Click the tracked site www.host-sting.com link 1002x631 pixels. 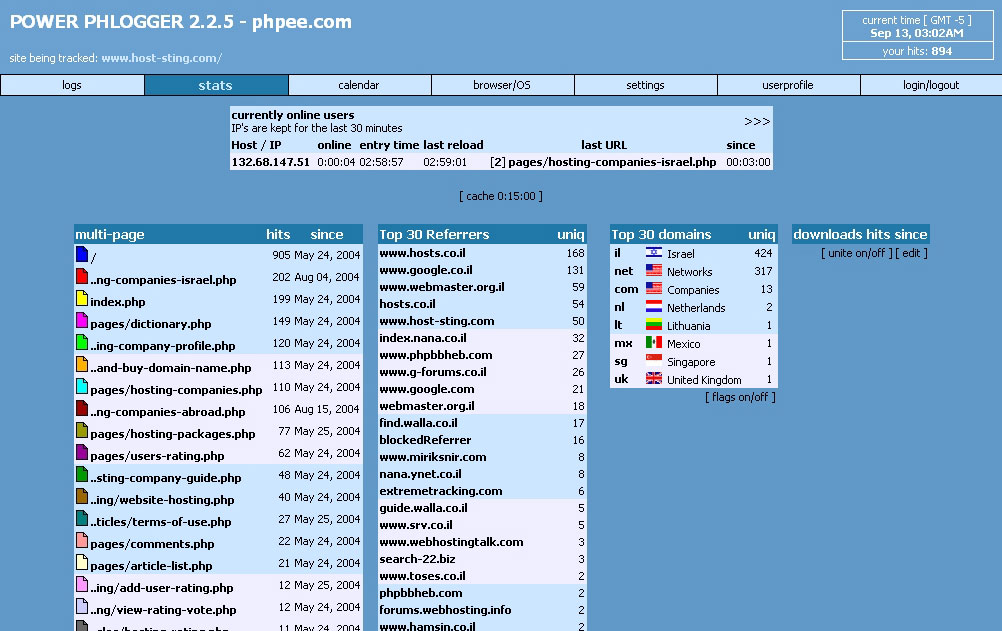click(161, 58)
